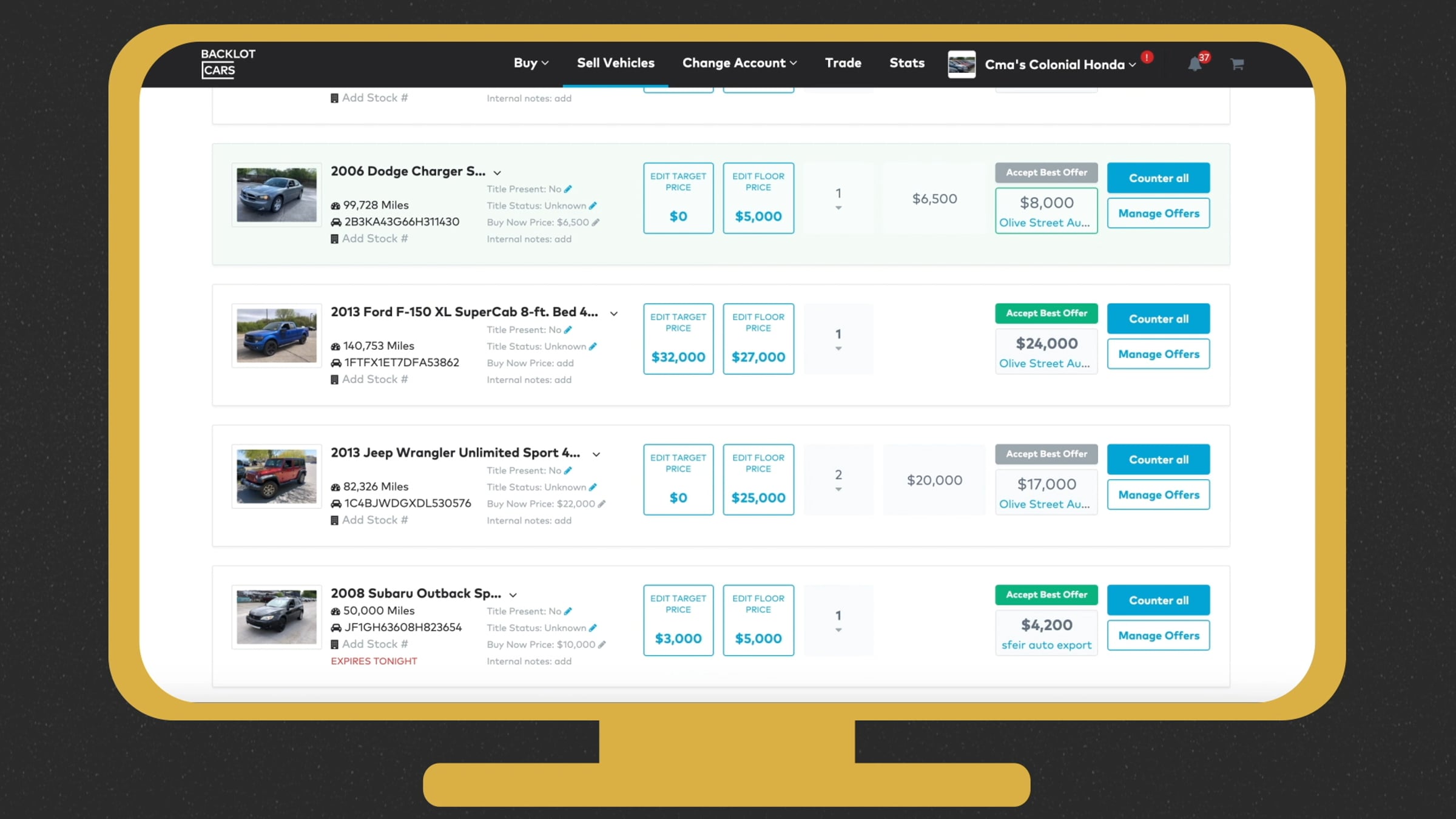Open the Buy dropdown menu
1456x819 pixels.
[x=531, y=63]
